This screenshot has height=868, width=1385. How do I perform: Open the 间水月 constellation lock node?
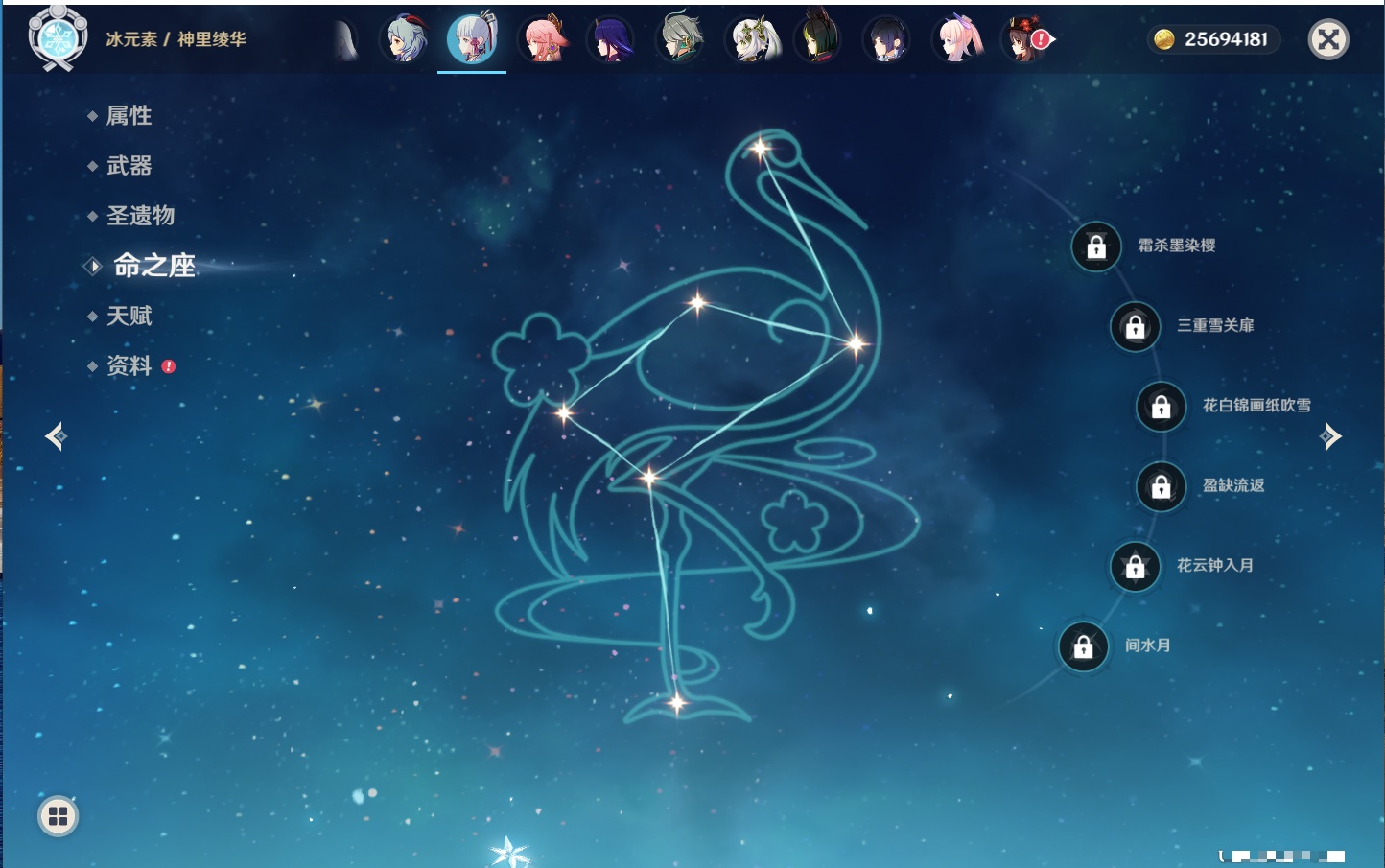click(1084, 646)
